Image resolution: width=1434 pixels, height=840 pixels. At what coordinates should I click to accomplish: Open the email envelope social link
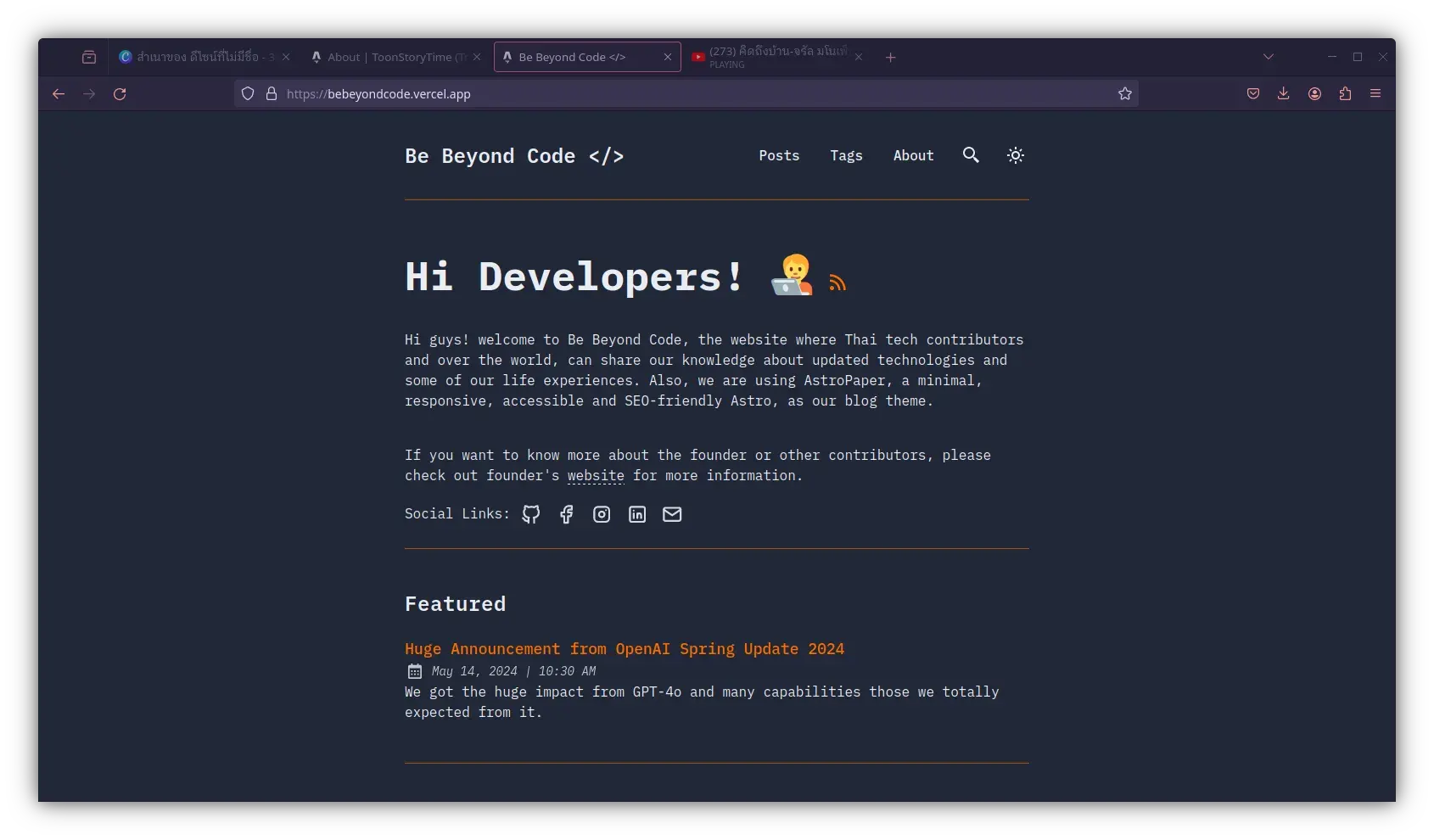[x=672, y=514]
